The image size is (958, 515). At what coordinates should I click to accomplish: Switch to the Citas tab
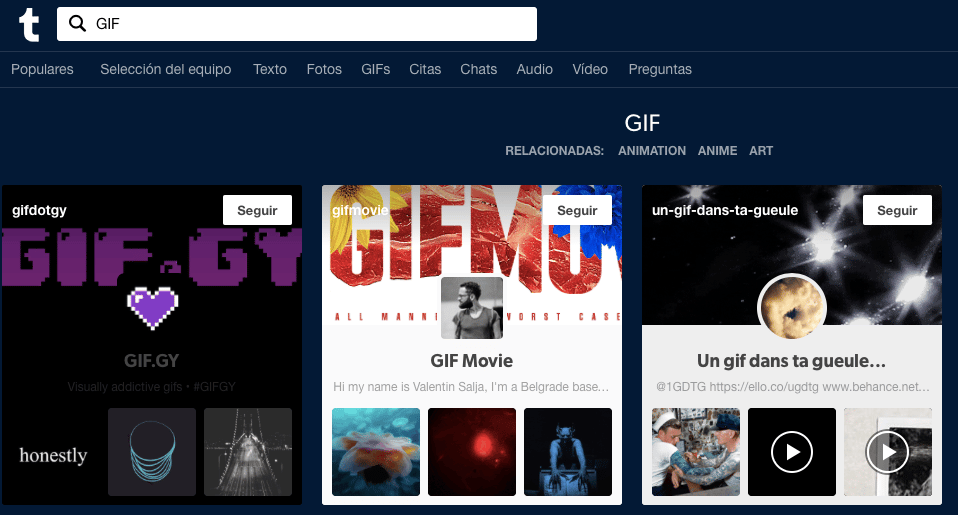coord(425,70)
